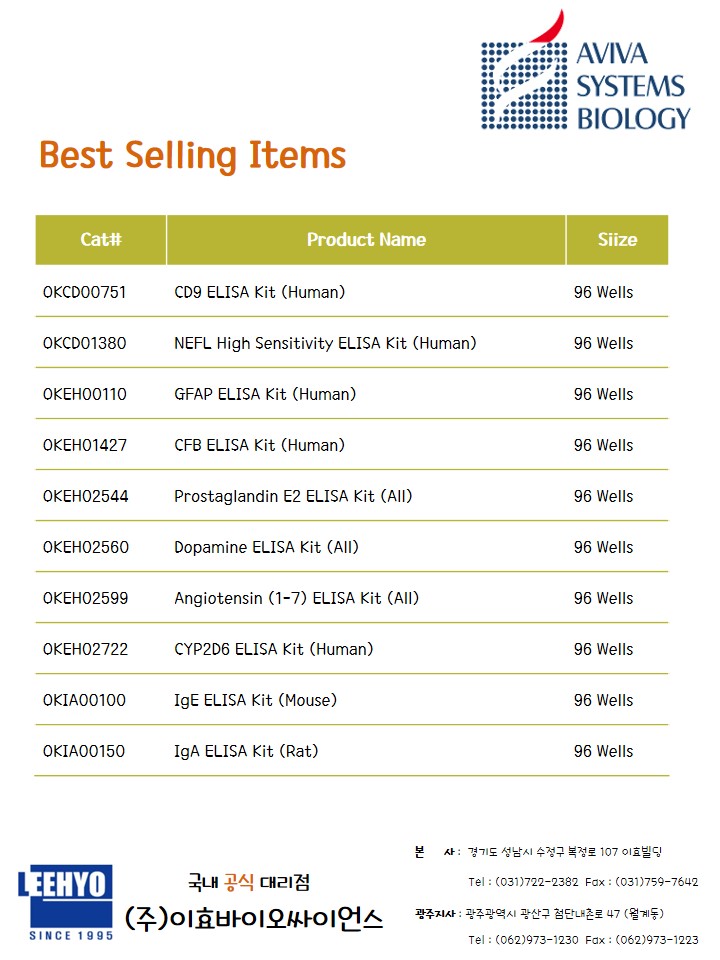Select Angiotensin (1-7) ELISA Kit product
This screenshot has width=720, height=960.
[x=297, y=598]
